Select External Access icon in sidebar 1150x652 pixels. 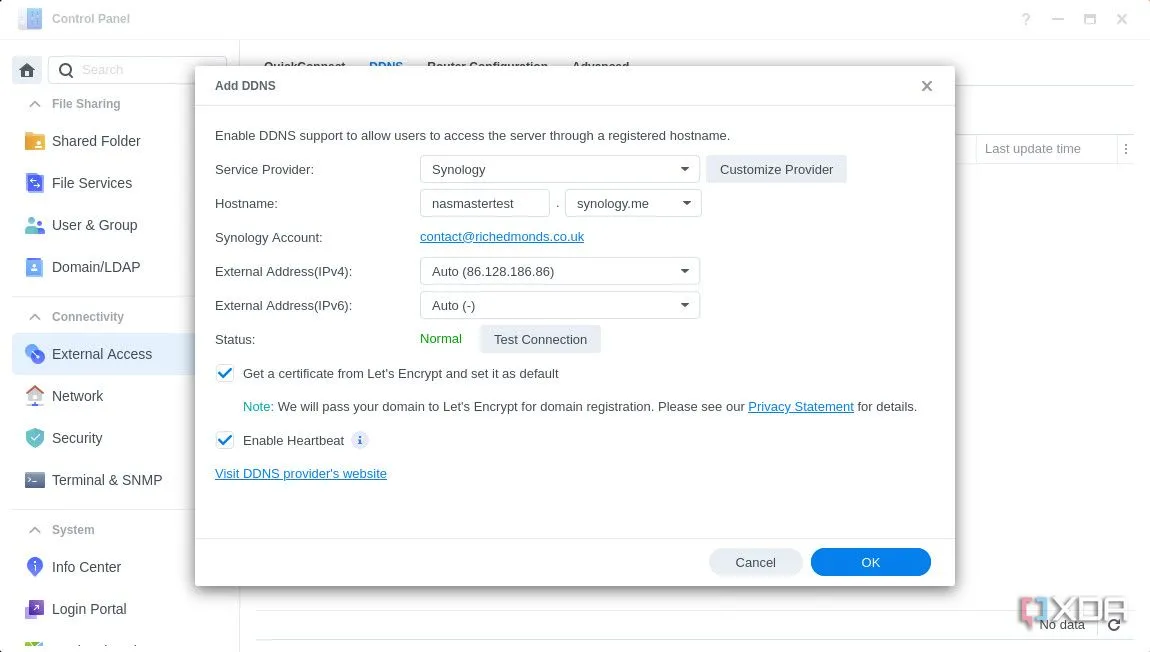tap(34, 354)
